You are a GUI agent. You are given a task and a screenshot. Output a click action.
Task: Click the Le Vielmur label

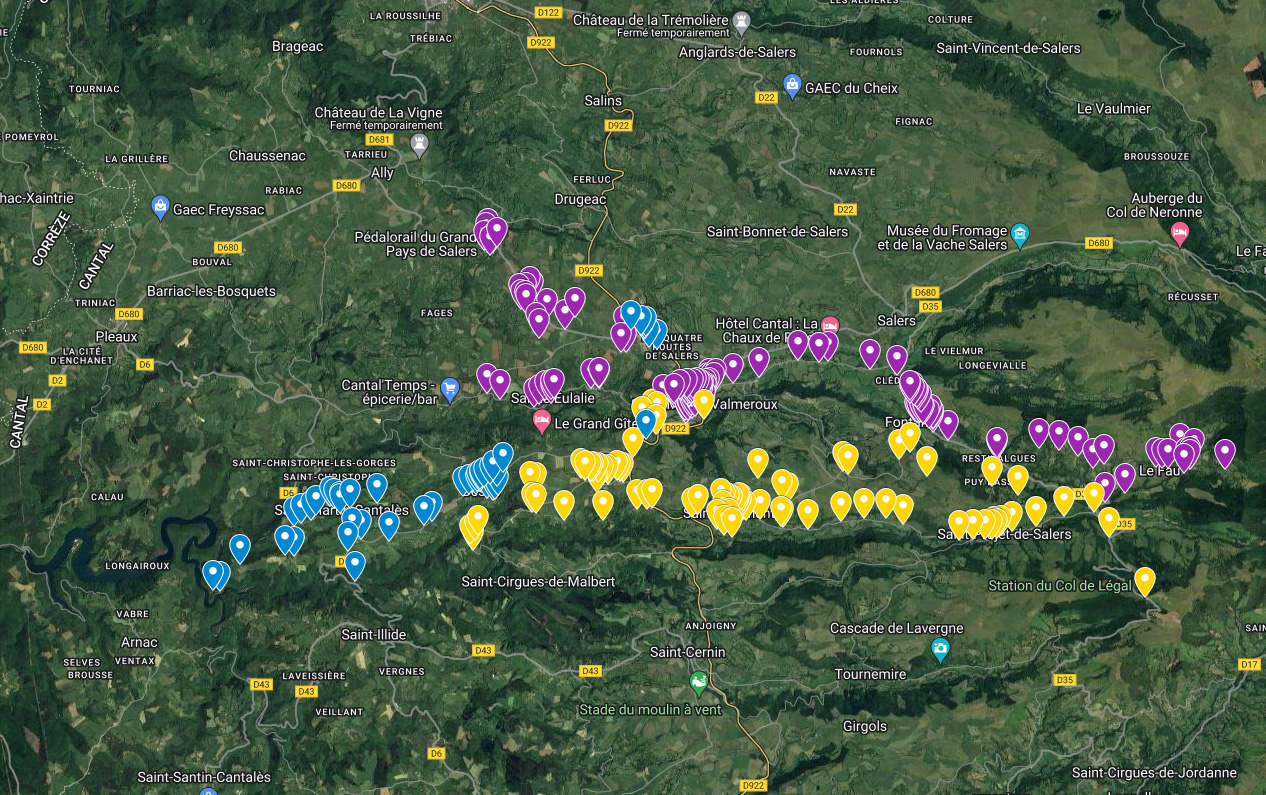tap(953, 351)
